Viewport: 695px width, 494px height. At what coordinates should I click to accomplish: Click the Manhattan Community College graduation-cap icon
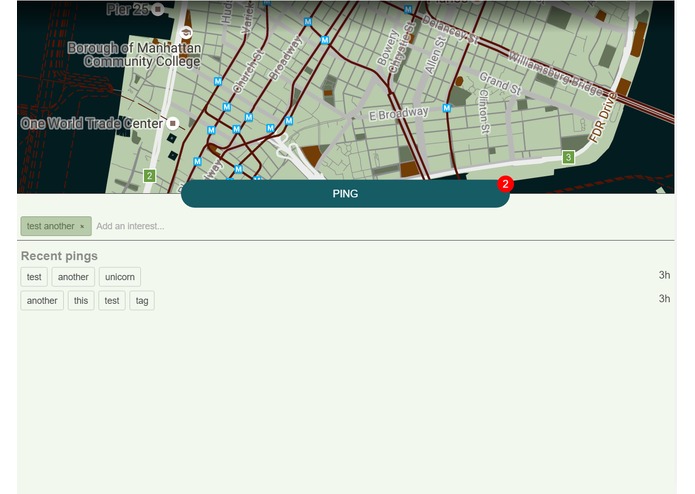187,32
